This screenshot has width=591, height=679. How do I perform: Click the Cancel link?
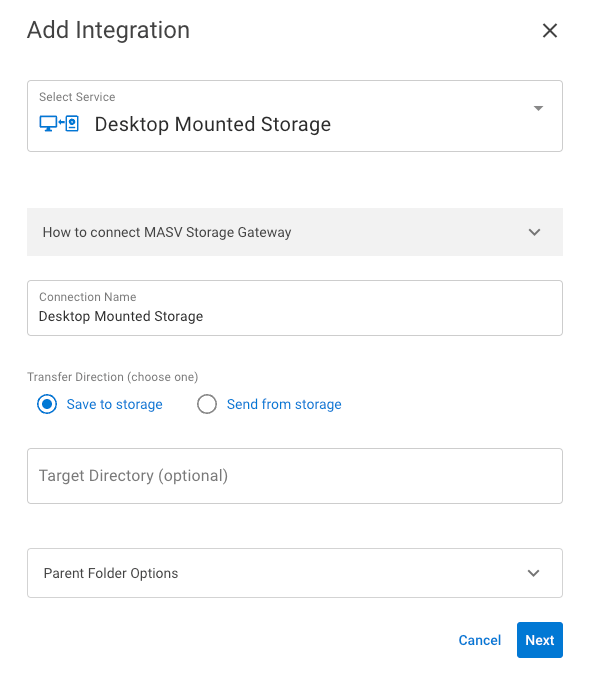[479, 640]
